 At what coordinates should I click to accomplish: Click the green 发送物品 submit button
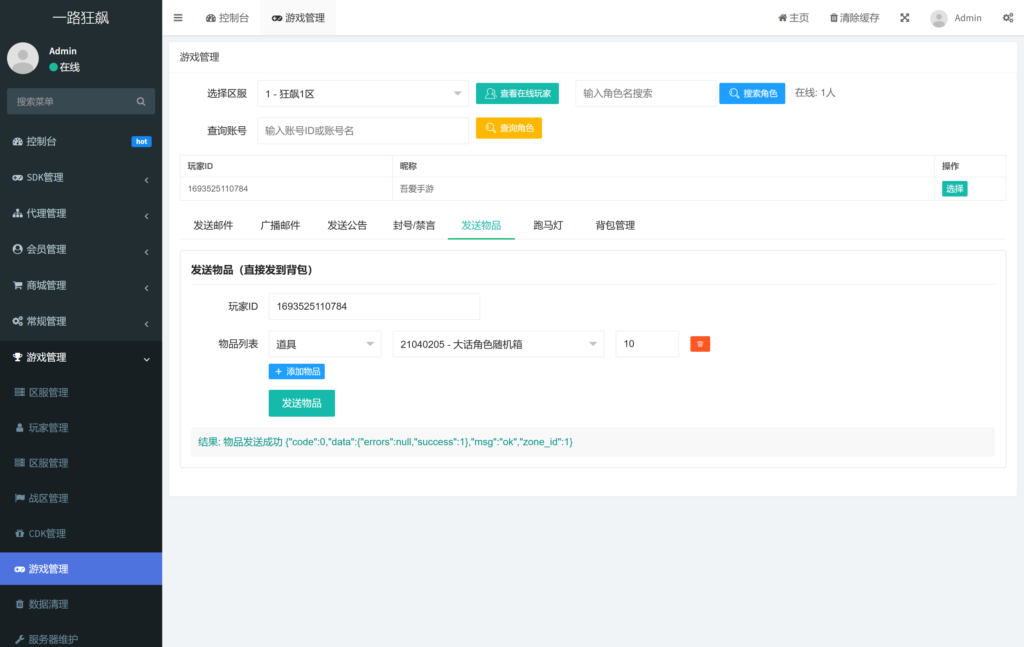point(302,403)
